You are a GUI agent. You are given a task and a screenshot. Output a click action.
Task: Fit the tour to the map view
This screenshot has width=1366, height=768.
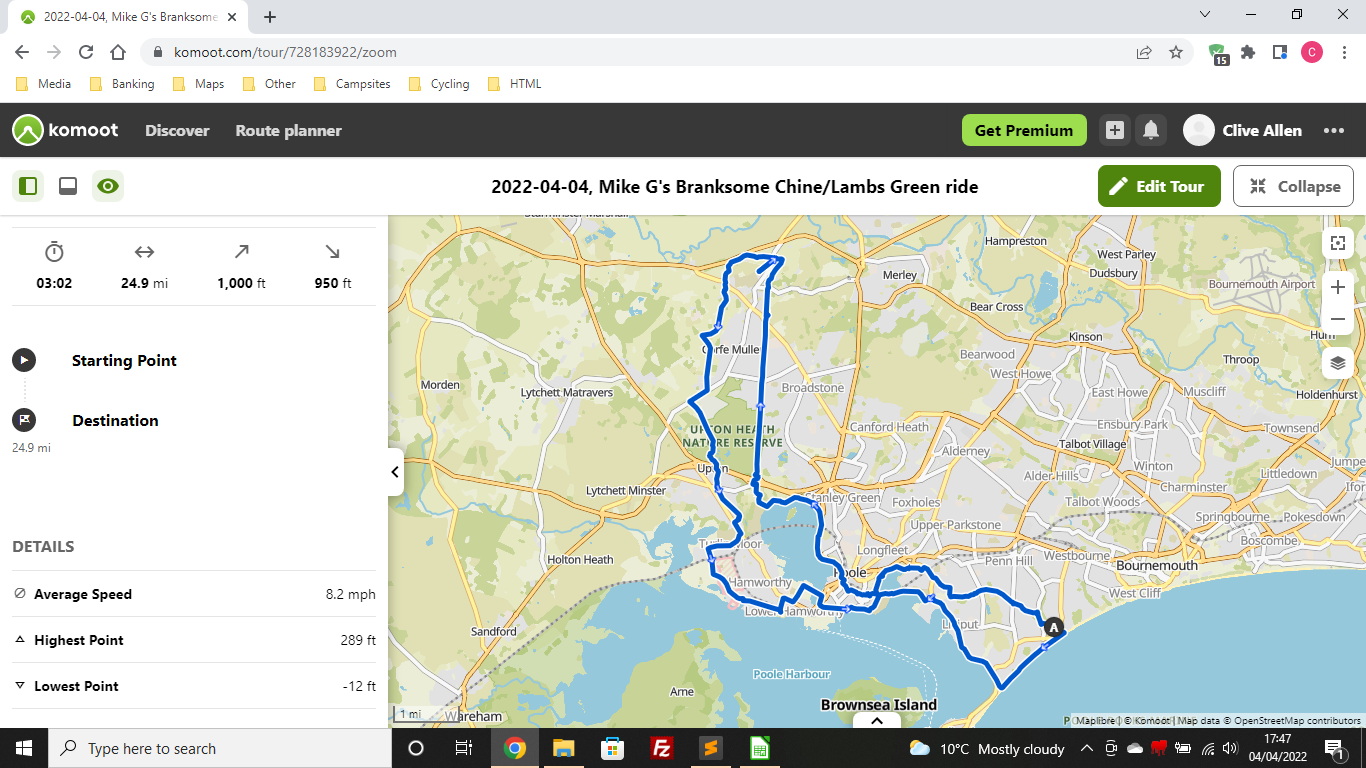1338,243
